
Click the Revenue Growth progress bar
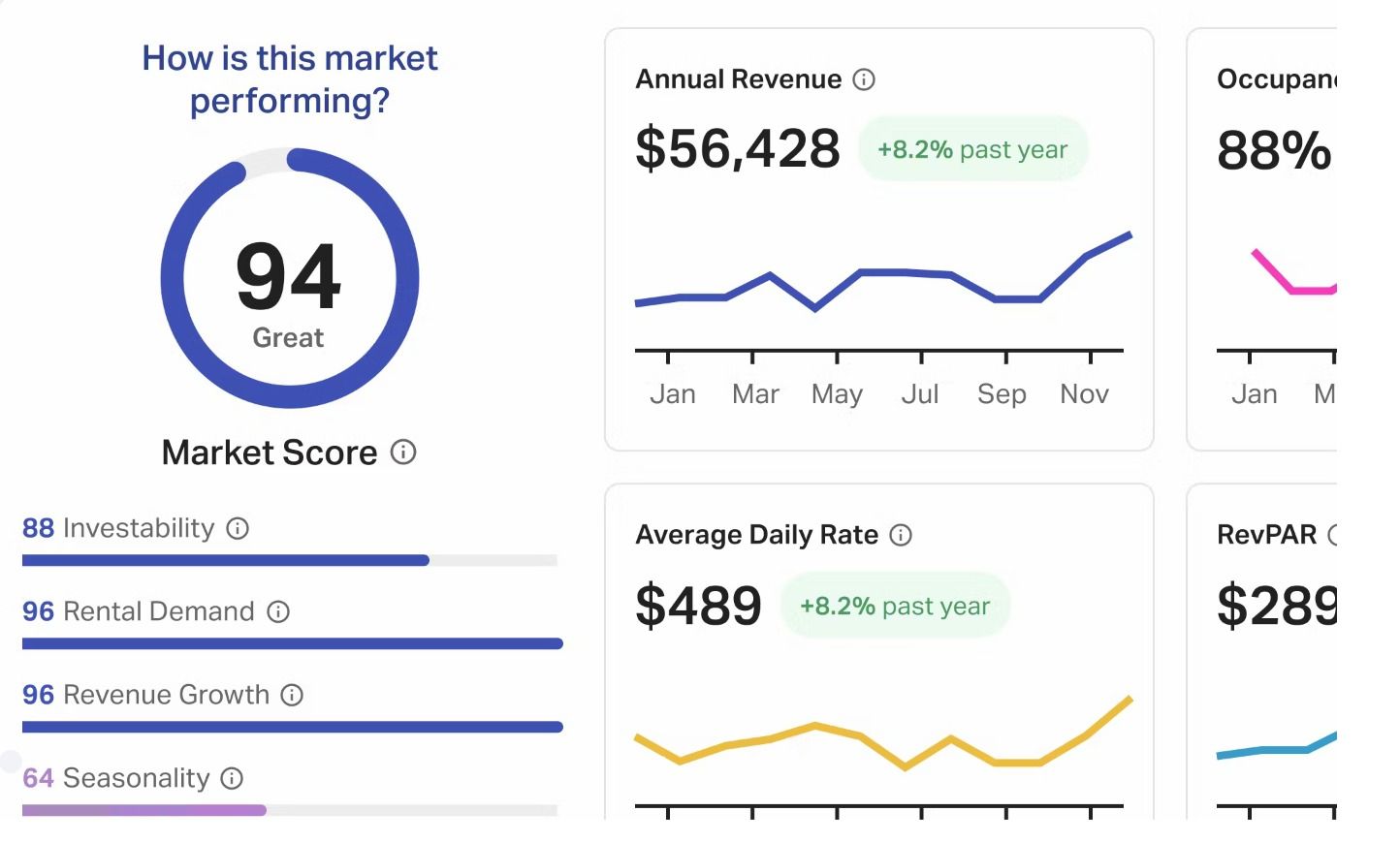coord(292,727)
